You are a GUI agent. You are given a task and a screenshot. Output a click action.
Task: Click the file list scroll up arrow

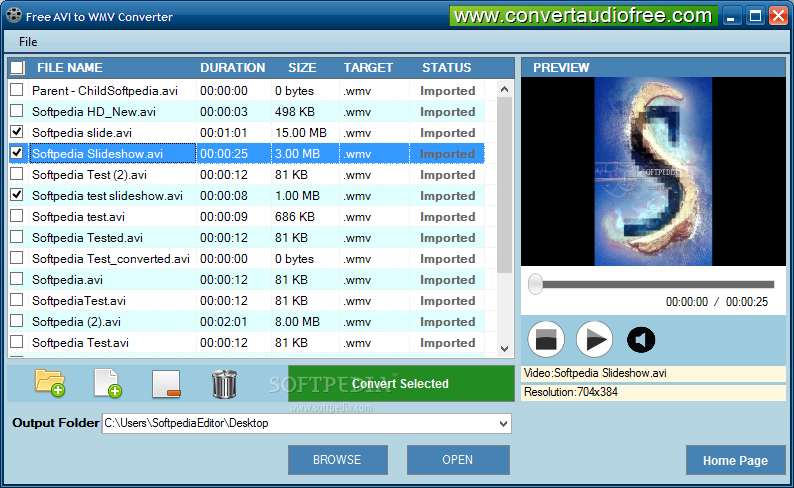[x=504, y=90]
